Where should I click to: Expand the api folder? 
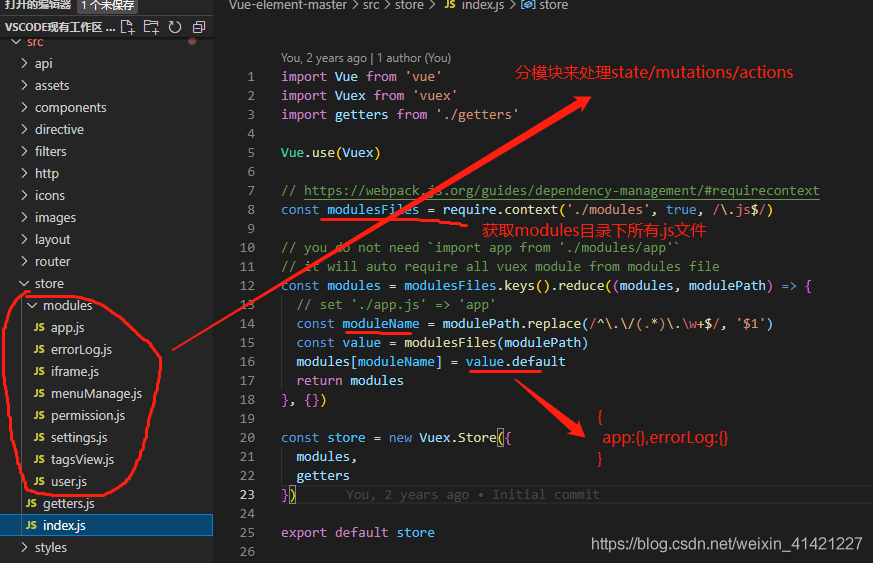pos(24,63)
